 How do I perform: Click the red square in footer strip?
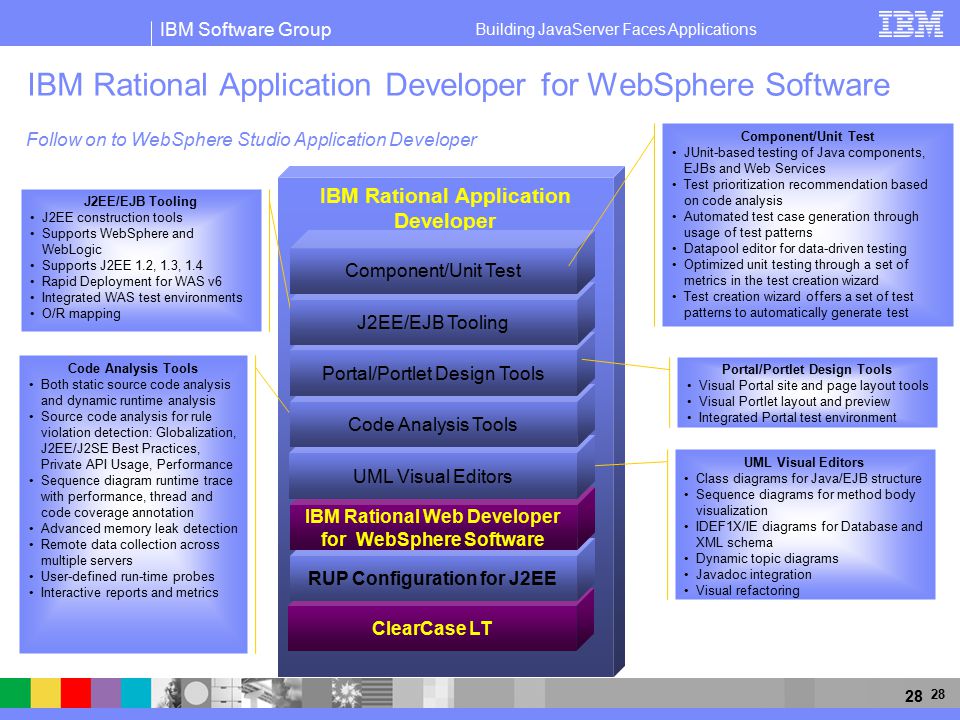point(76,693)
